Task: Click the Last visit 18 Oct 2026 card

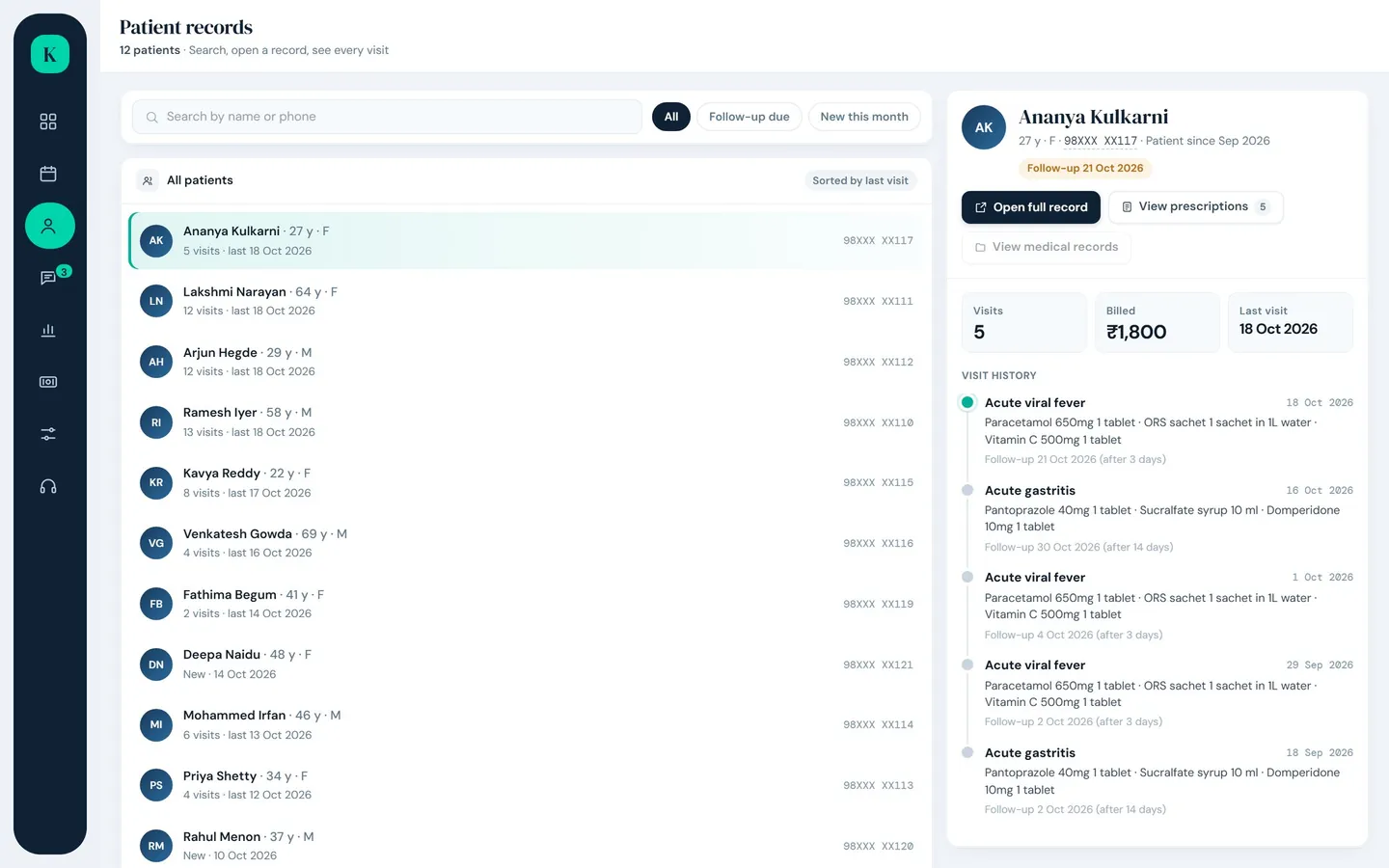Action: (x=1291, y=322)
